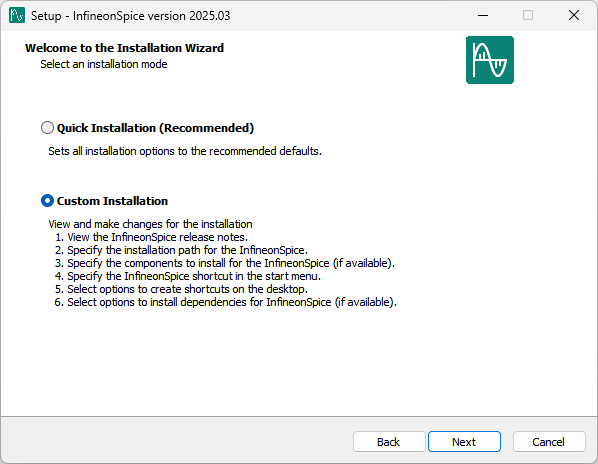Click the step about start menu shortcut
Image resolution: width=598 pixels, height=464 pixels.
coord(188,276)
